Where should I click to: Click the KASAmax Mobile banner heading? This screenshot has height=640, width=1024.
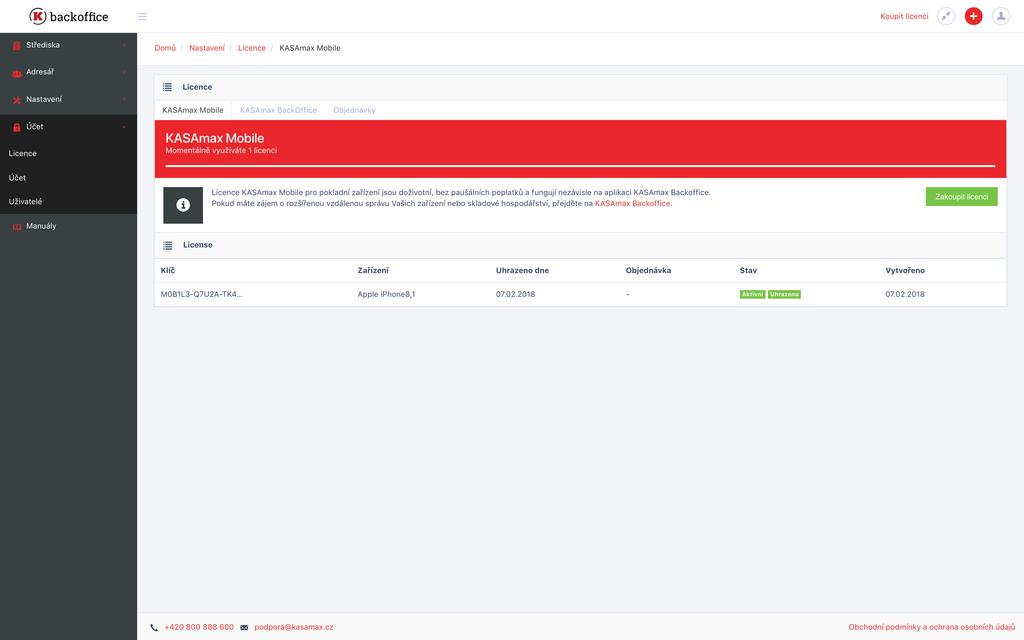pos(215,138)
